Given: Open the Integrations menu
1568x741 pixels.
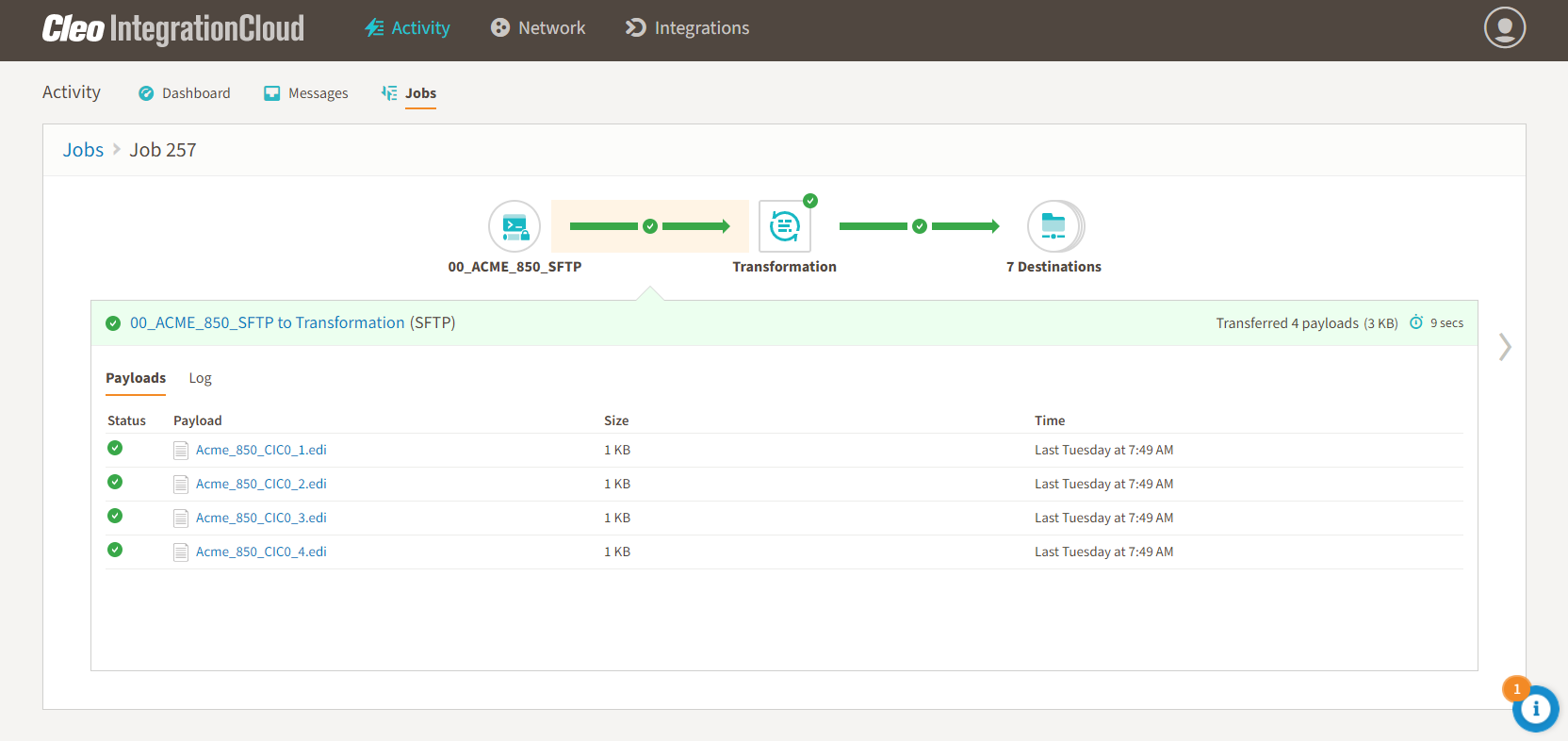Looking at the screenshot, I should pos(688,28).
